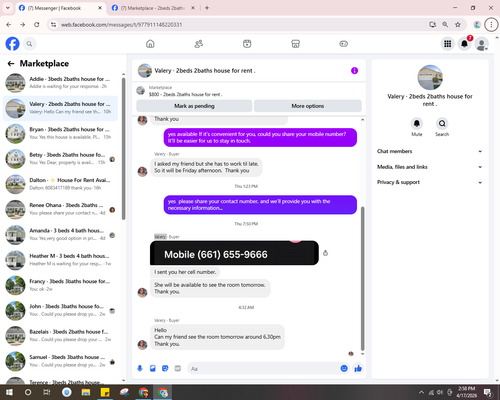Open Windows notification center
The image size is (500, 400).
488,392
